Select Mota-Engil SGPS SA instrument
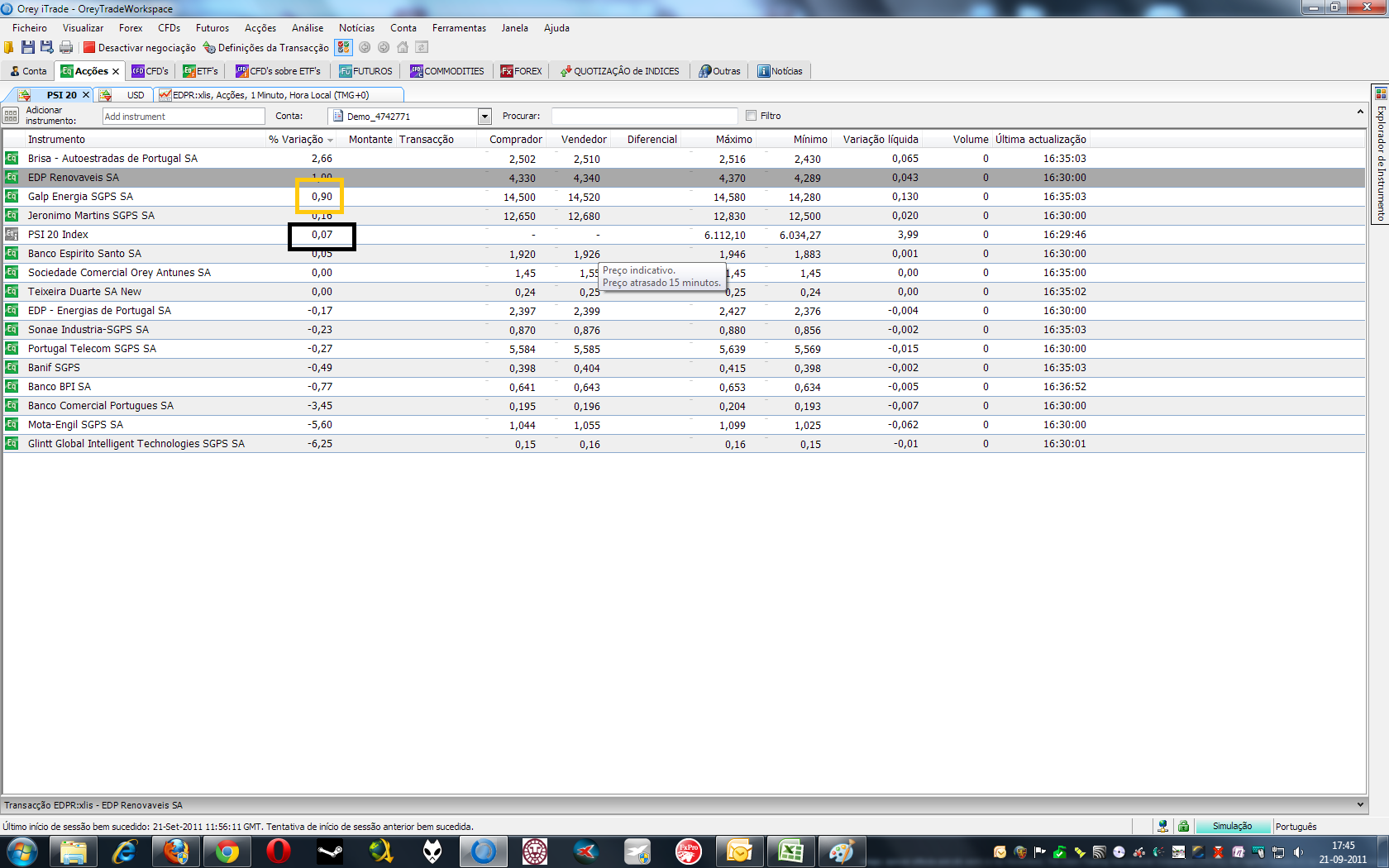1389x868 pixels. pyautogui.click(x=684, y=425)
